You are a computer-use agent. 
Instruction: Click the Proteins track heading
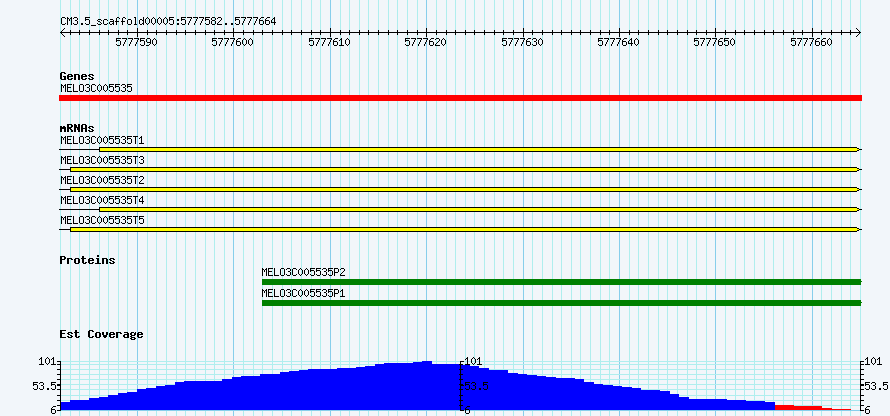click(87, 260)
